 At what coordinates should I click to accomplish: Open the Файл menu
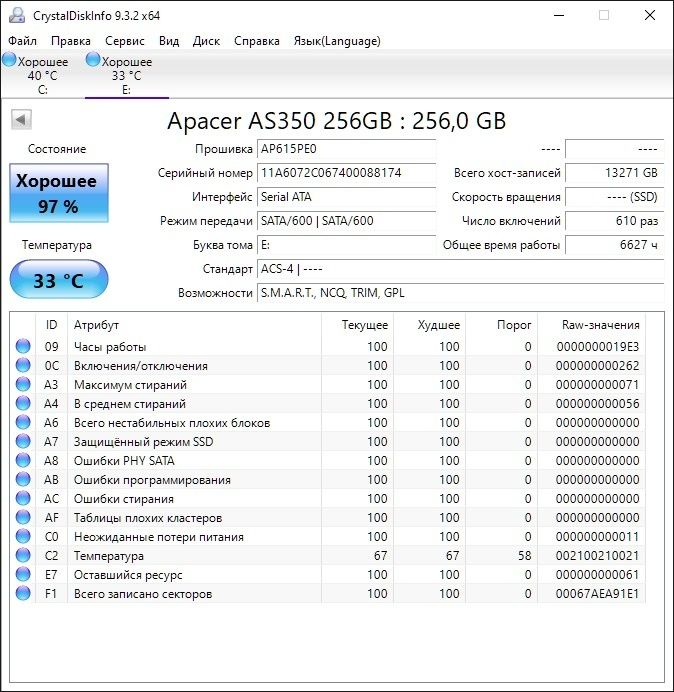point(23,41)
